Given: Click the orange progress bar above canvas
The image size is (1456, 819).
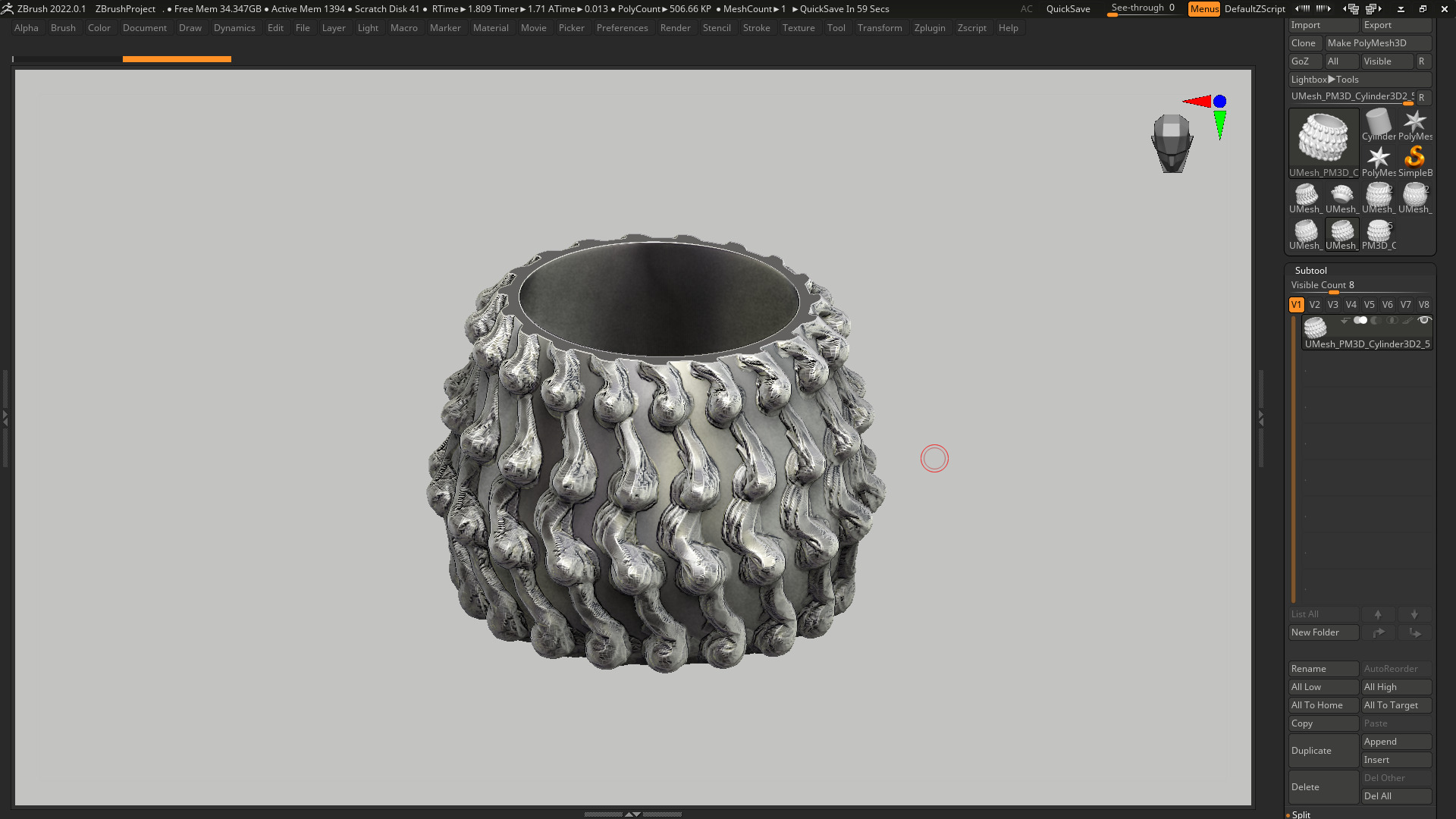Looking at the screenshot, I should pos(177,58).
